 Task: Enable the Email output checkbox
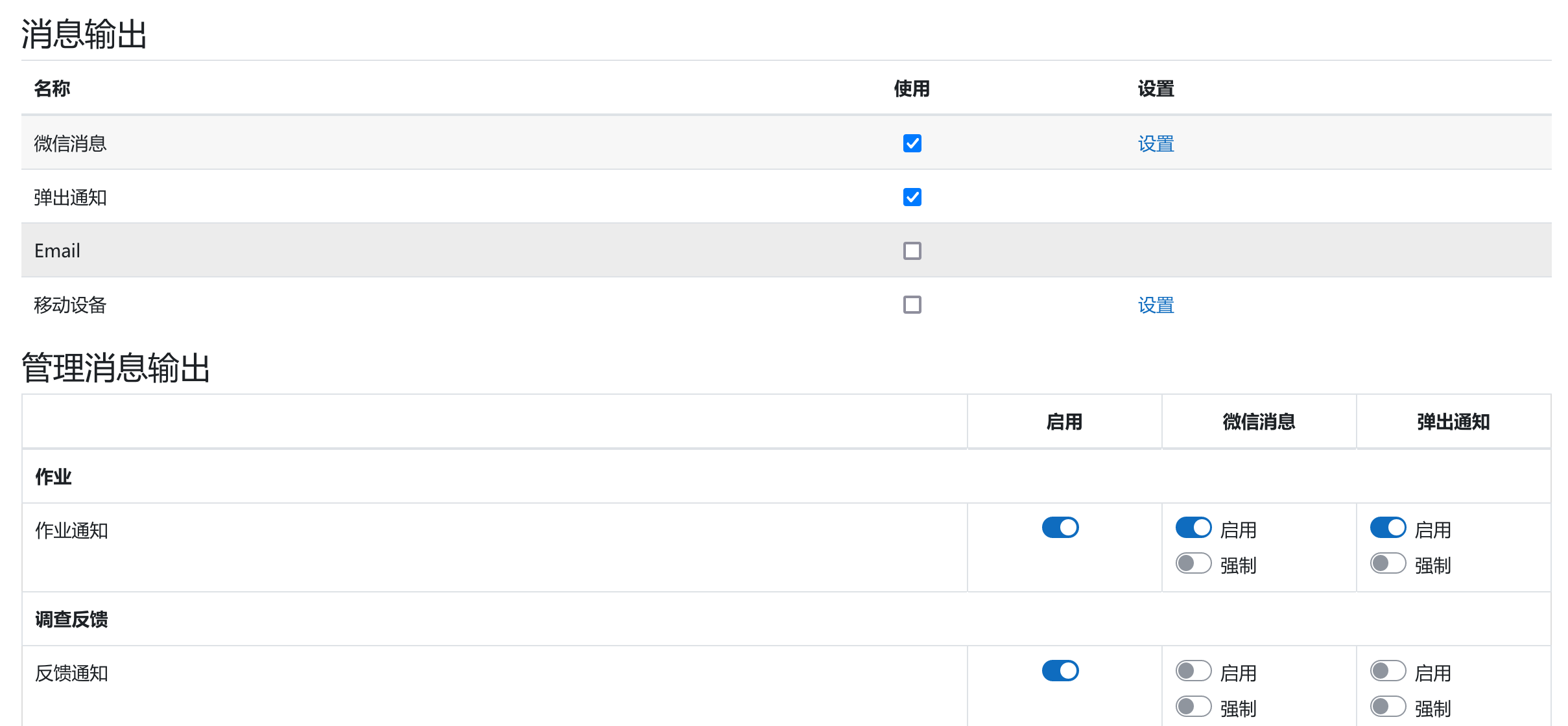912,251
